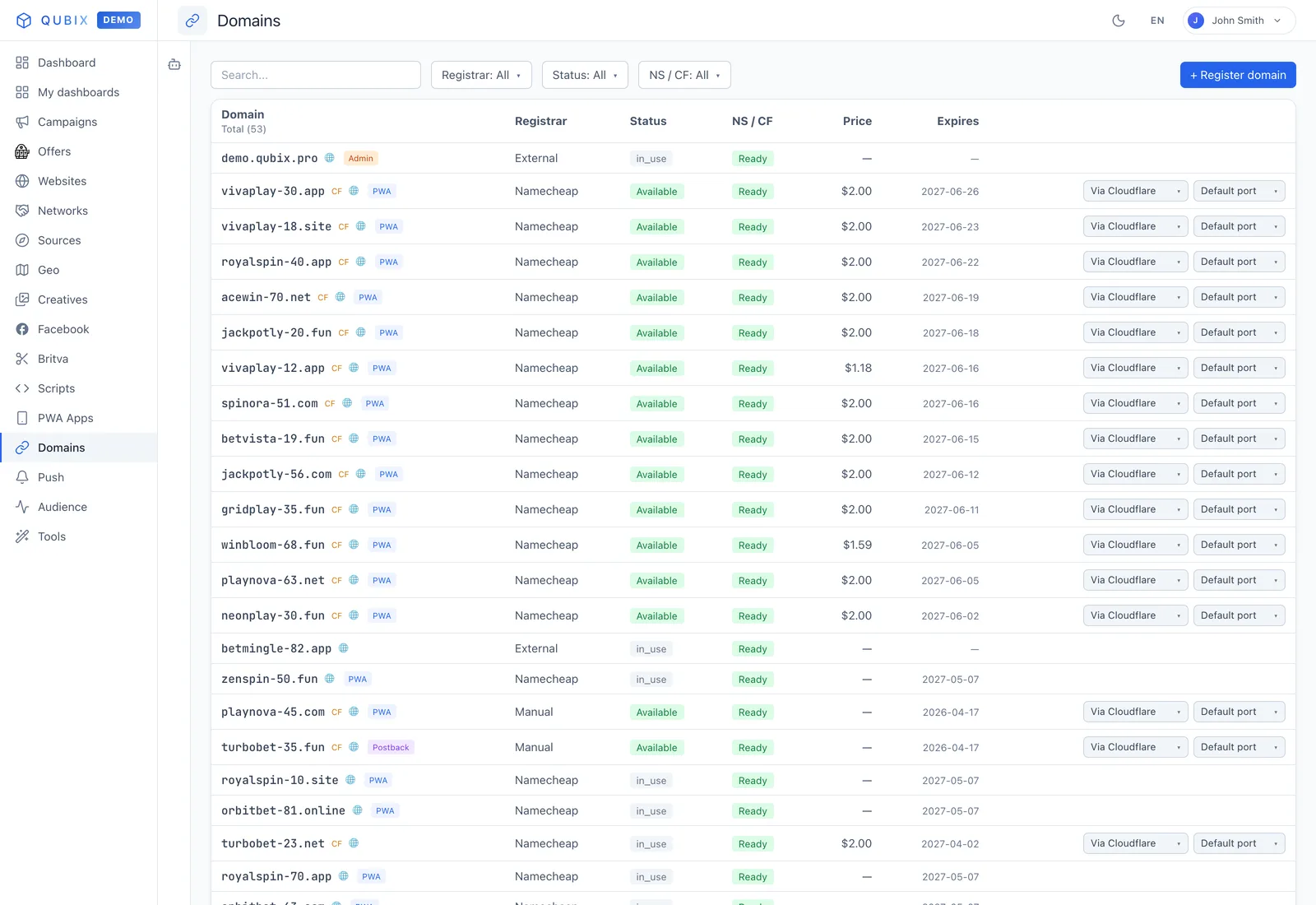Open My dashboards in sidebar
Image resolution: width=1316 pixels, height=905 pixels.
point(78,92)
